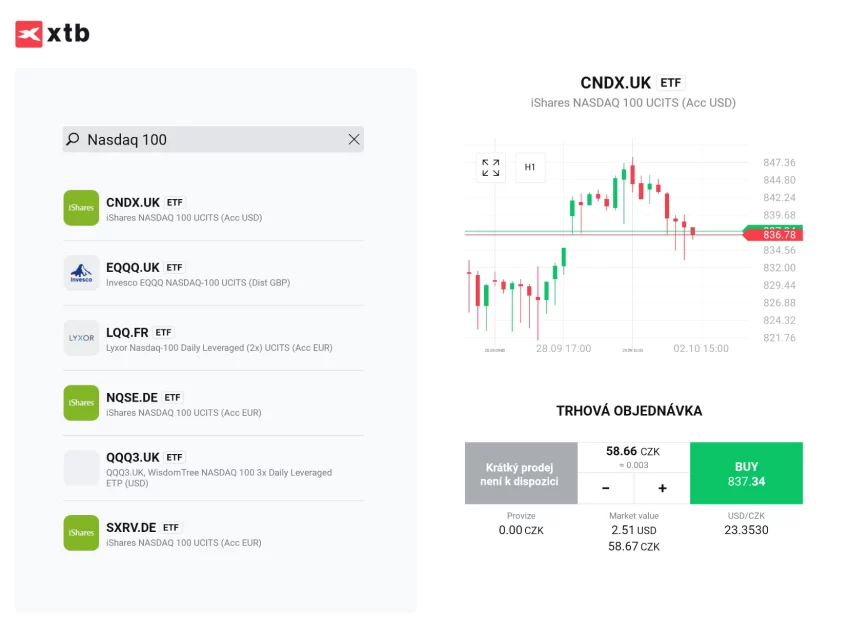850x630 pixels.
Task: Click the search magnifier icon
Action: click(72, 139)
